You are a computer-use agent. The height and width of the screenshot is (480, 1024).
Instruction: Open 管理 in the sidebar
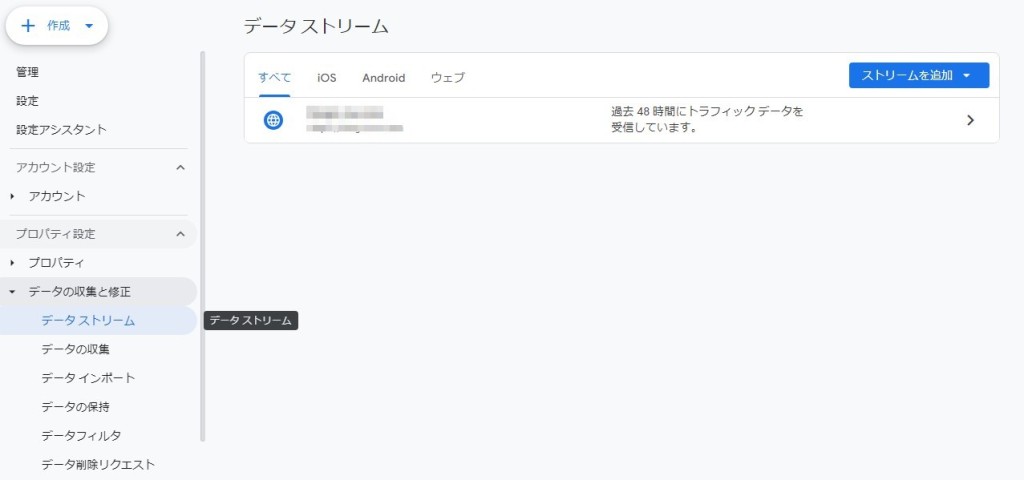(28, 72)
